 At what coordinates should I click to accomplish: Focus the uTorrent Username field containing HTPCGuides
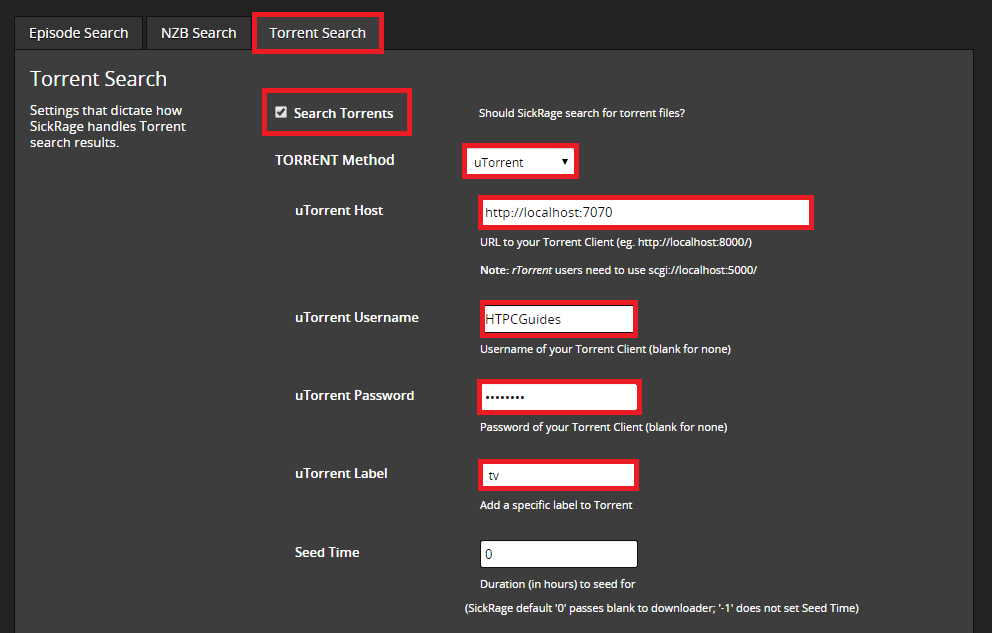[x=558, y=319]
